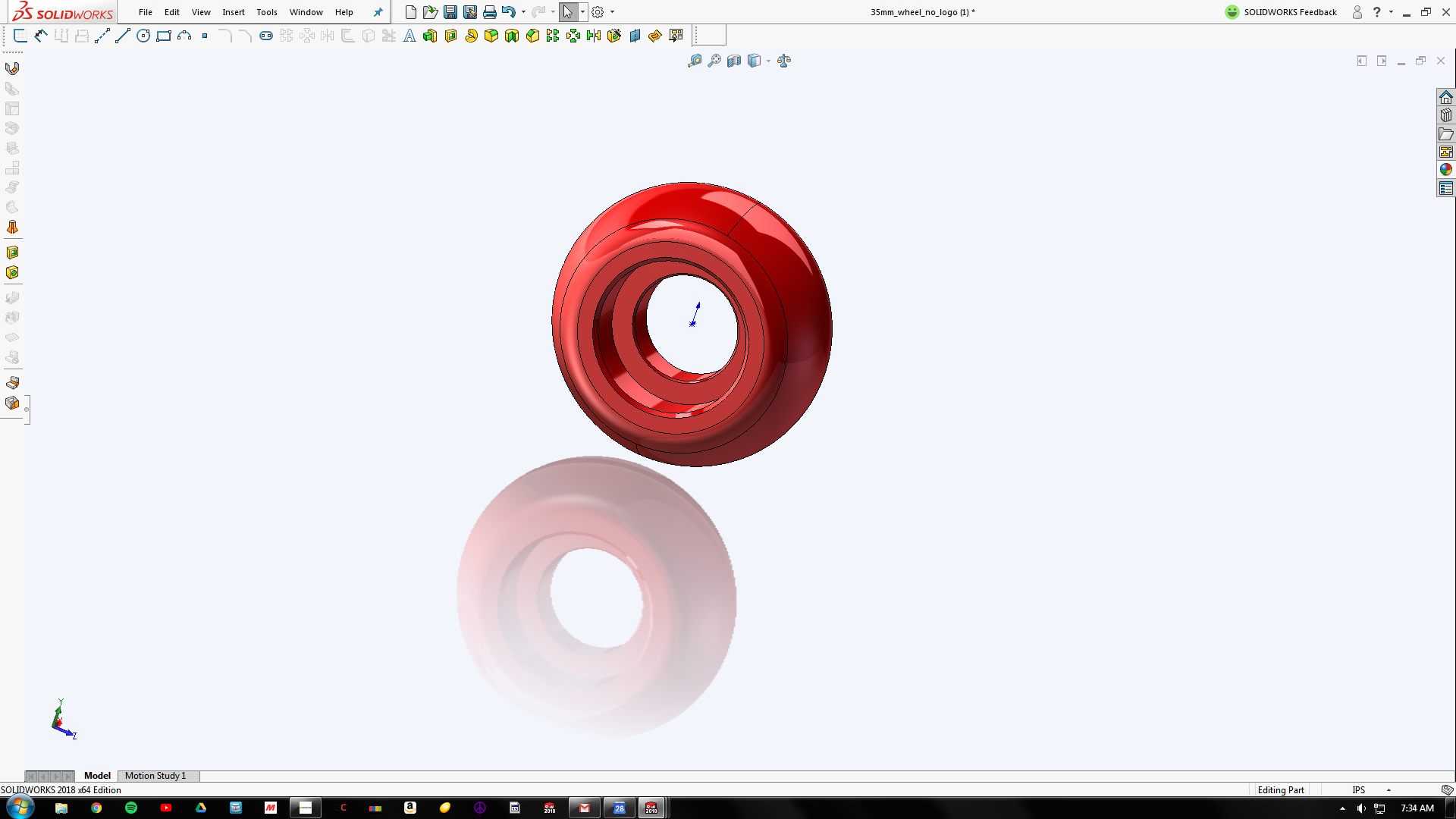This screenshot has height=819, width=1456.
Task: Open Spotify from the taskbar
Action: click(x=131, y=808)
